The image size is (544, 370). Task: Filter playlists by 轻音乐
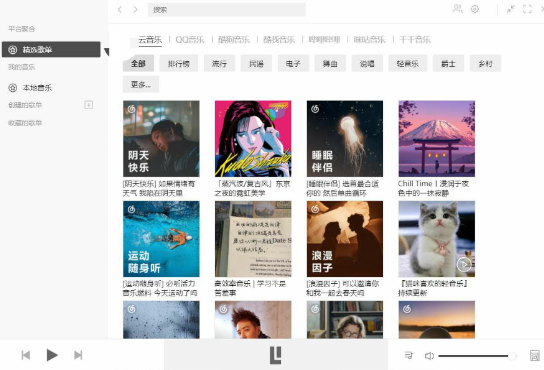pos(408,64)
